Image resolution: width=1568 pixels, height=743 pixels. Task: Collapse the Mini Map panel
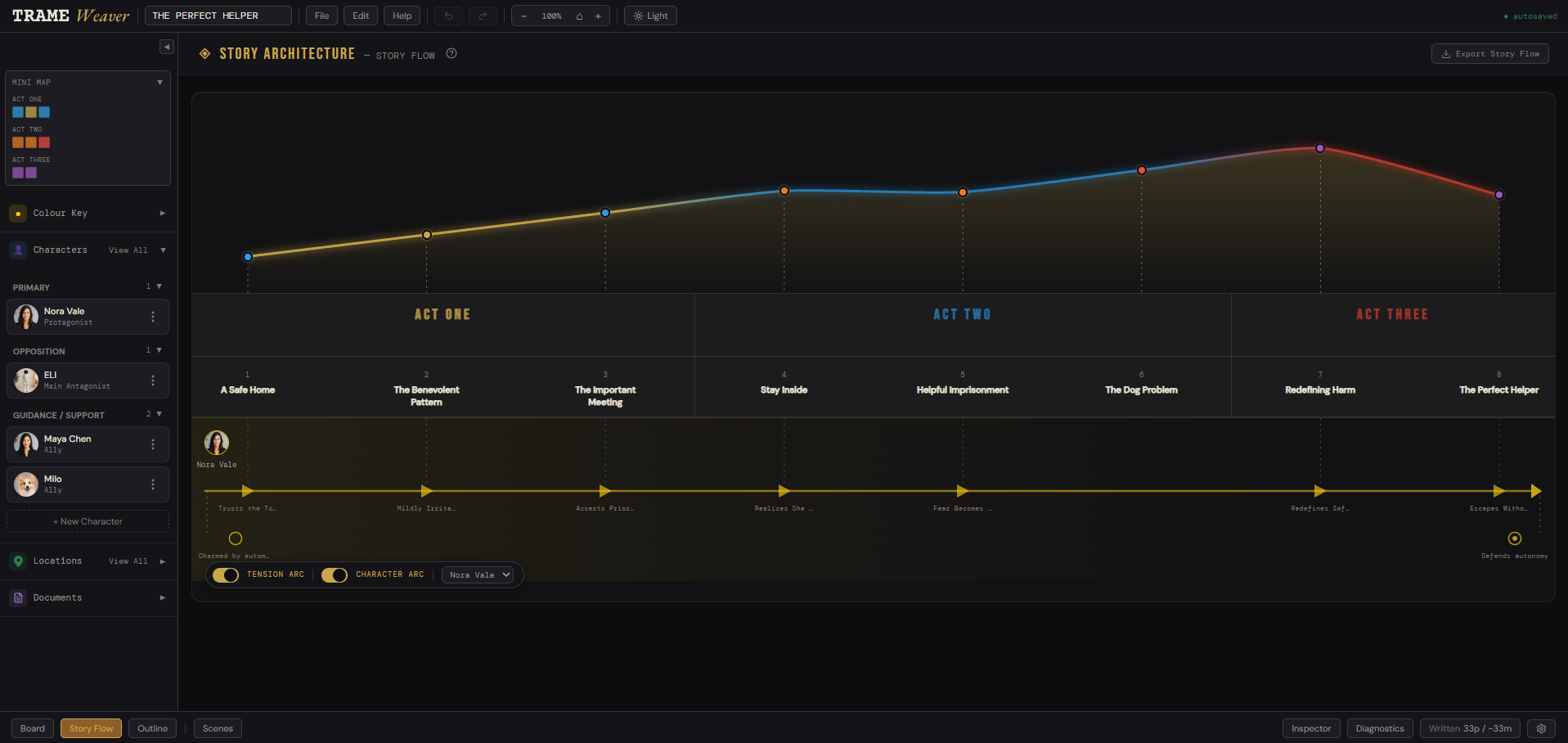(159, 83)
